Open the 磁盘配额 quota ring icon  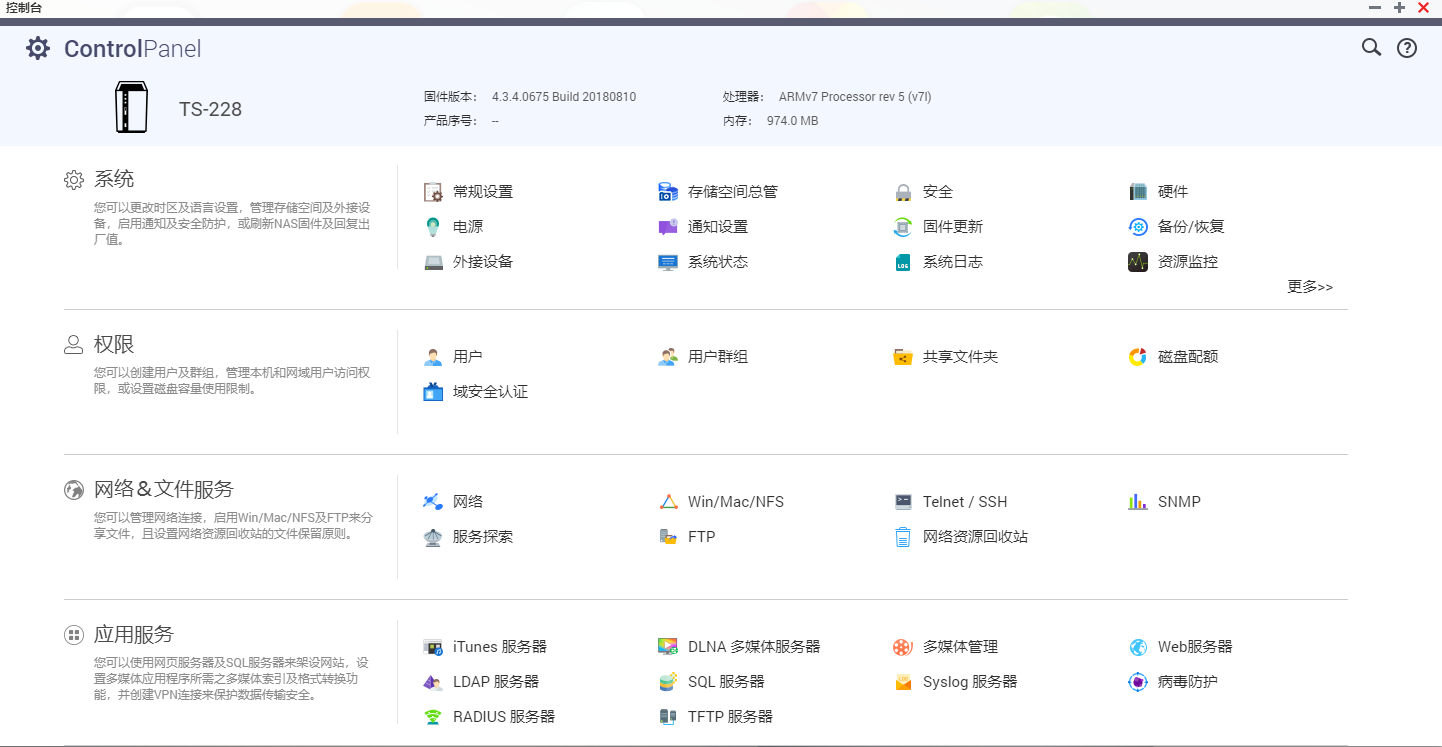click(x=1138, y=357)
